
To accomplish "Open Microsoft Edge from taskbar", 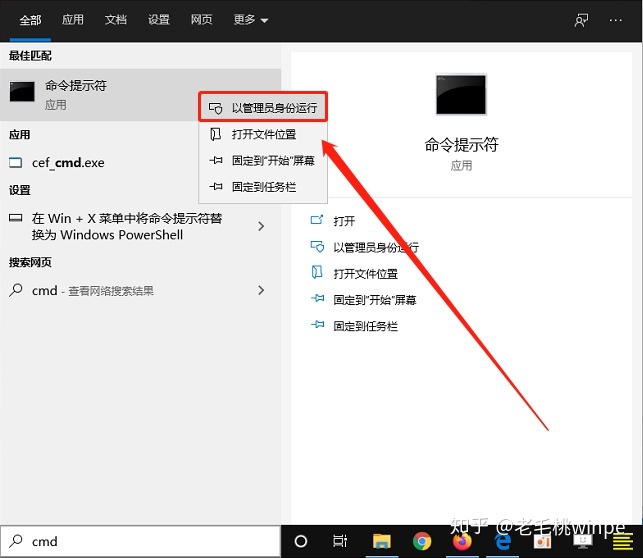I will [502, 541].
